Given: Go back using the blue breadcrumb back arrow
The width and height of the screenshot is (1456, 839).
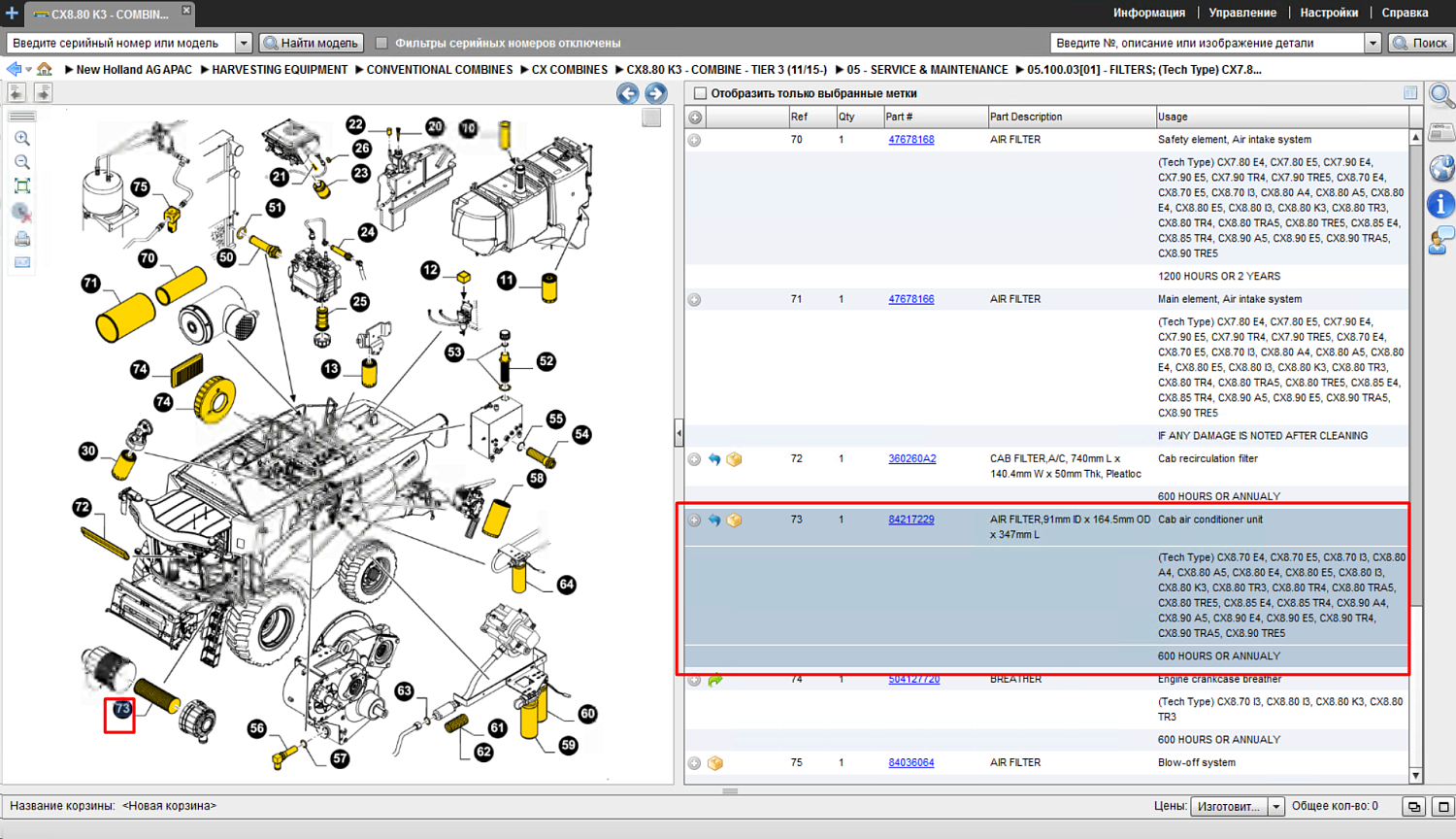Looking at the screenshot, I should (x=14, y=69).
